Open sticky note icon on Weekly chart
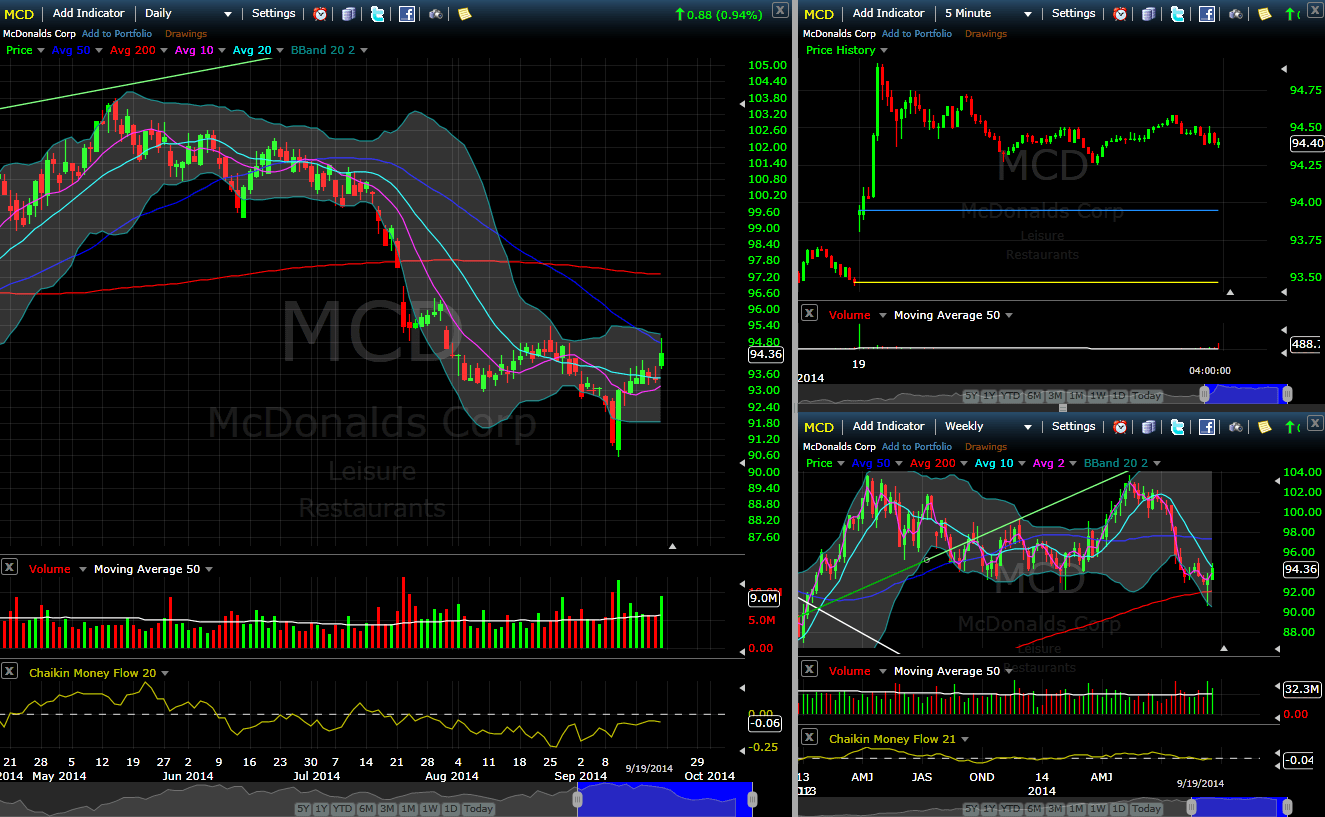 (1264, 427)
